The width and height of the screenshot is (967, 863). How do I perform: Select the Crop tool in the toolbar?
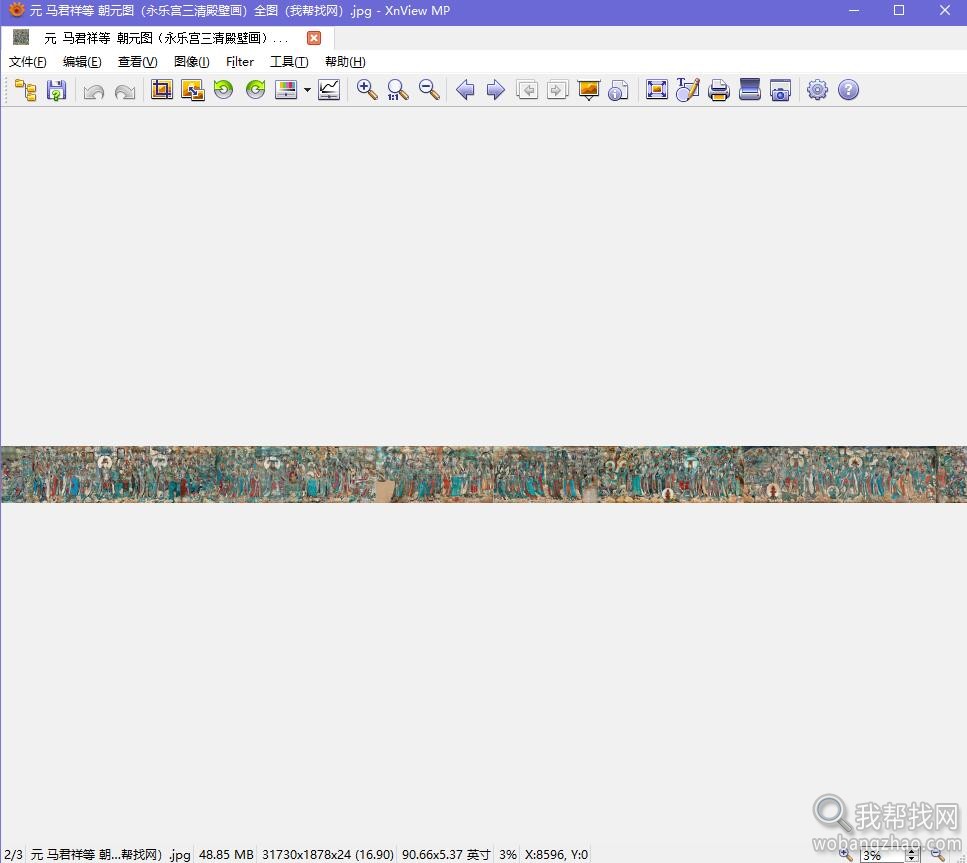click(162, 90)
